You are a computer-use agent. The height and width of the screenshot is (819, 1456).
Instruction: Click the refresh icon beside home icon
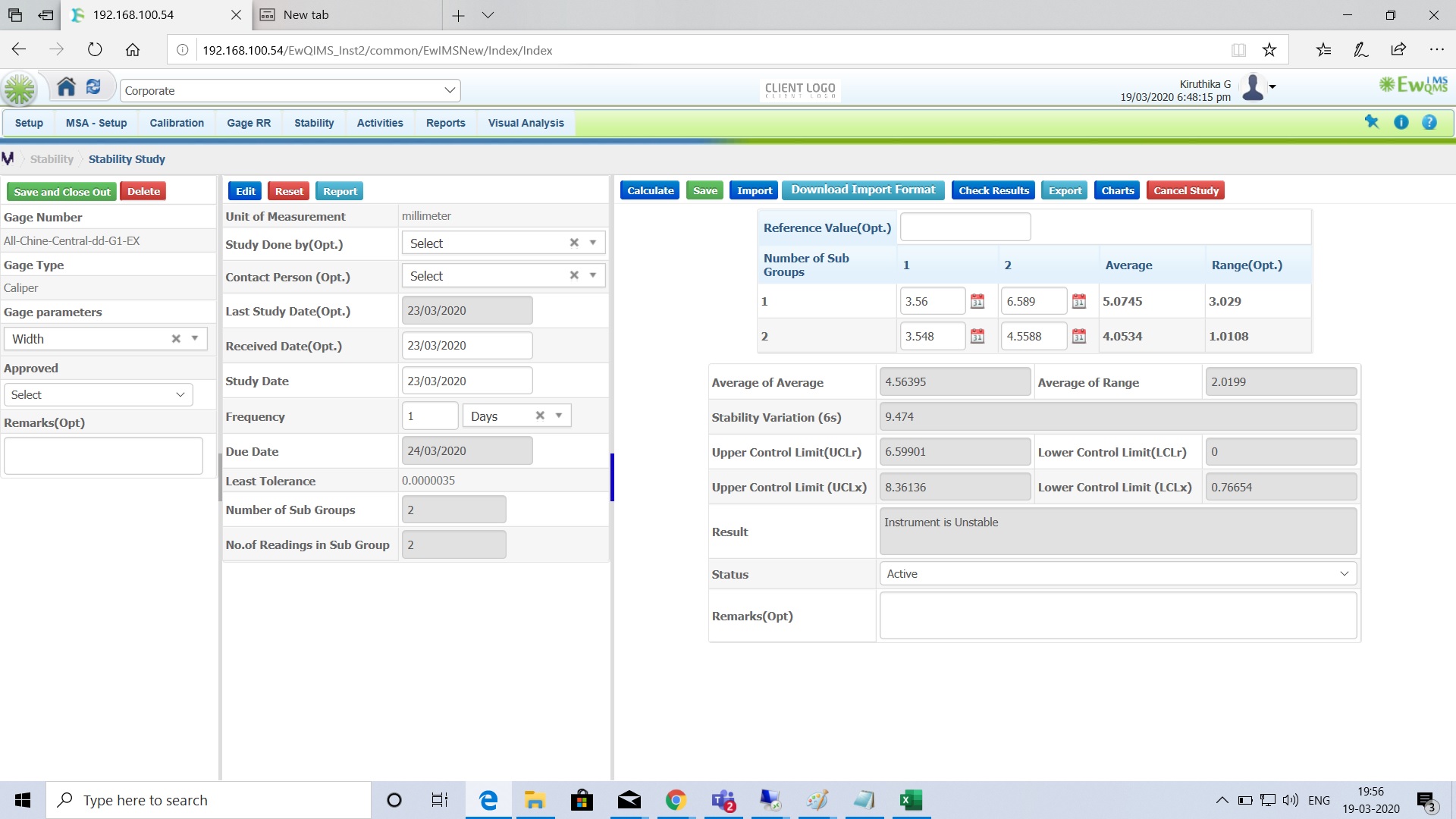pyautogui.click(x=93, y=87)
